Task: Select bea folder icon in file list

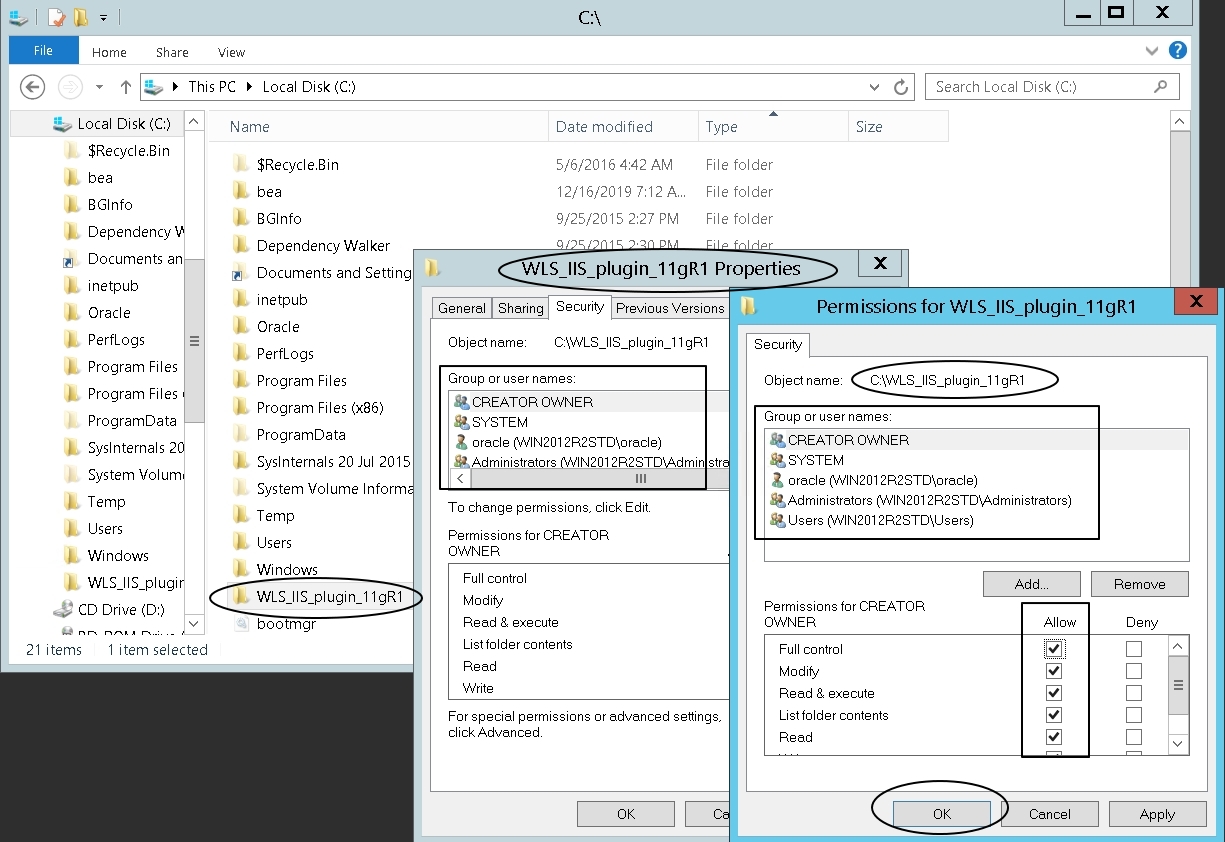Action: click(x=241, y=191)
